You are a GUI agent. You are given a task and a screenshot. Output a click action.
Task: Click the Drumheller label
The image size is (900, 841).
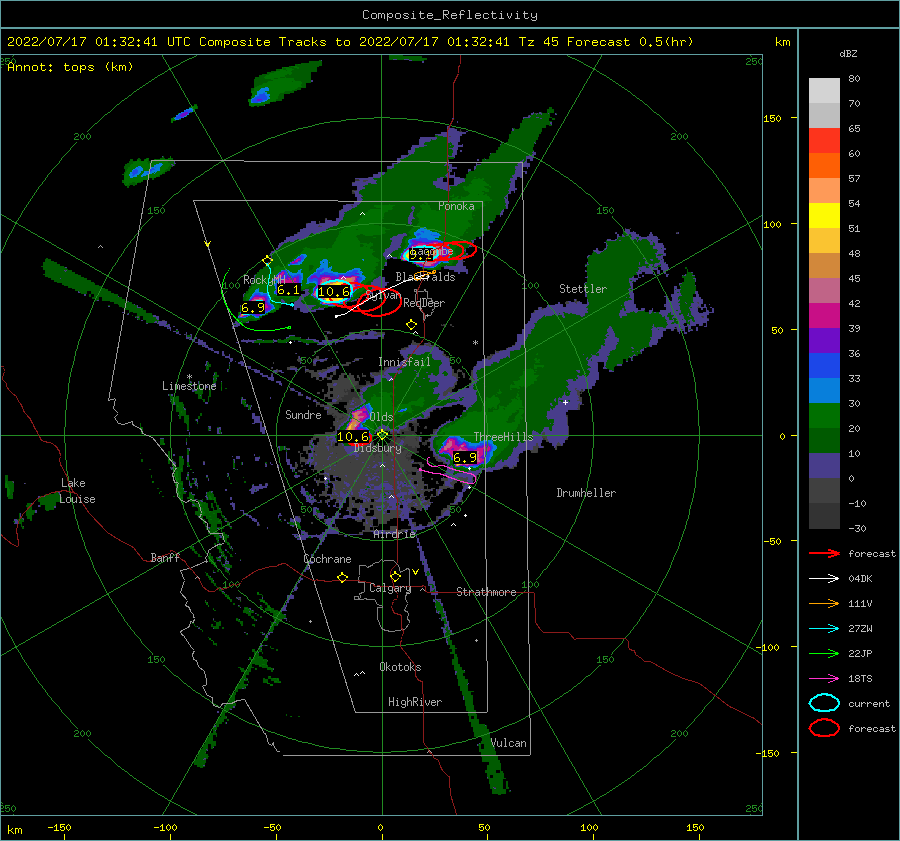(586, 493)
